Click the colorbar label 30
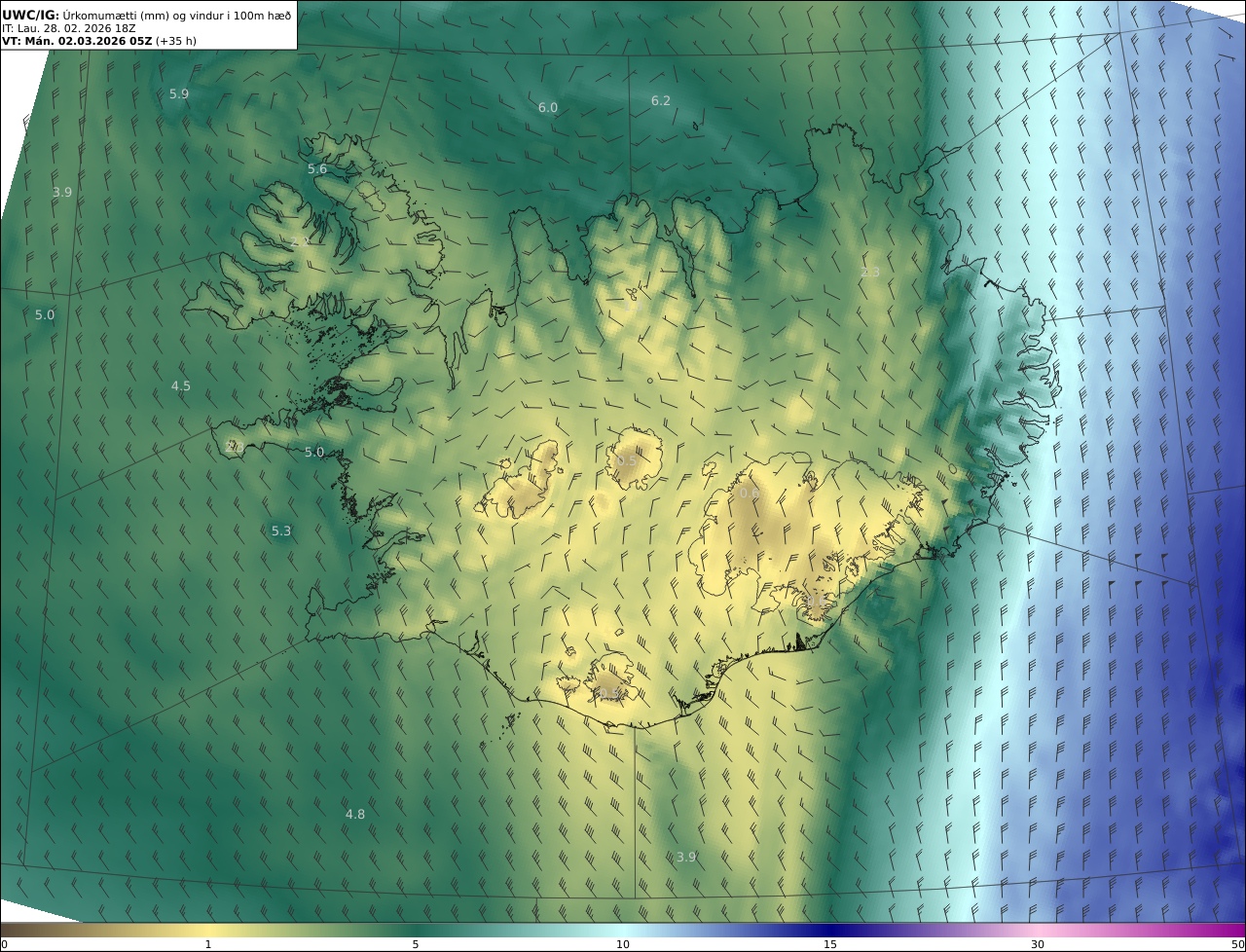Viewport: 1246px width, 952px height. (1038, 944)
